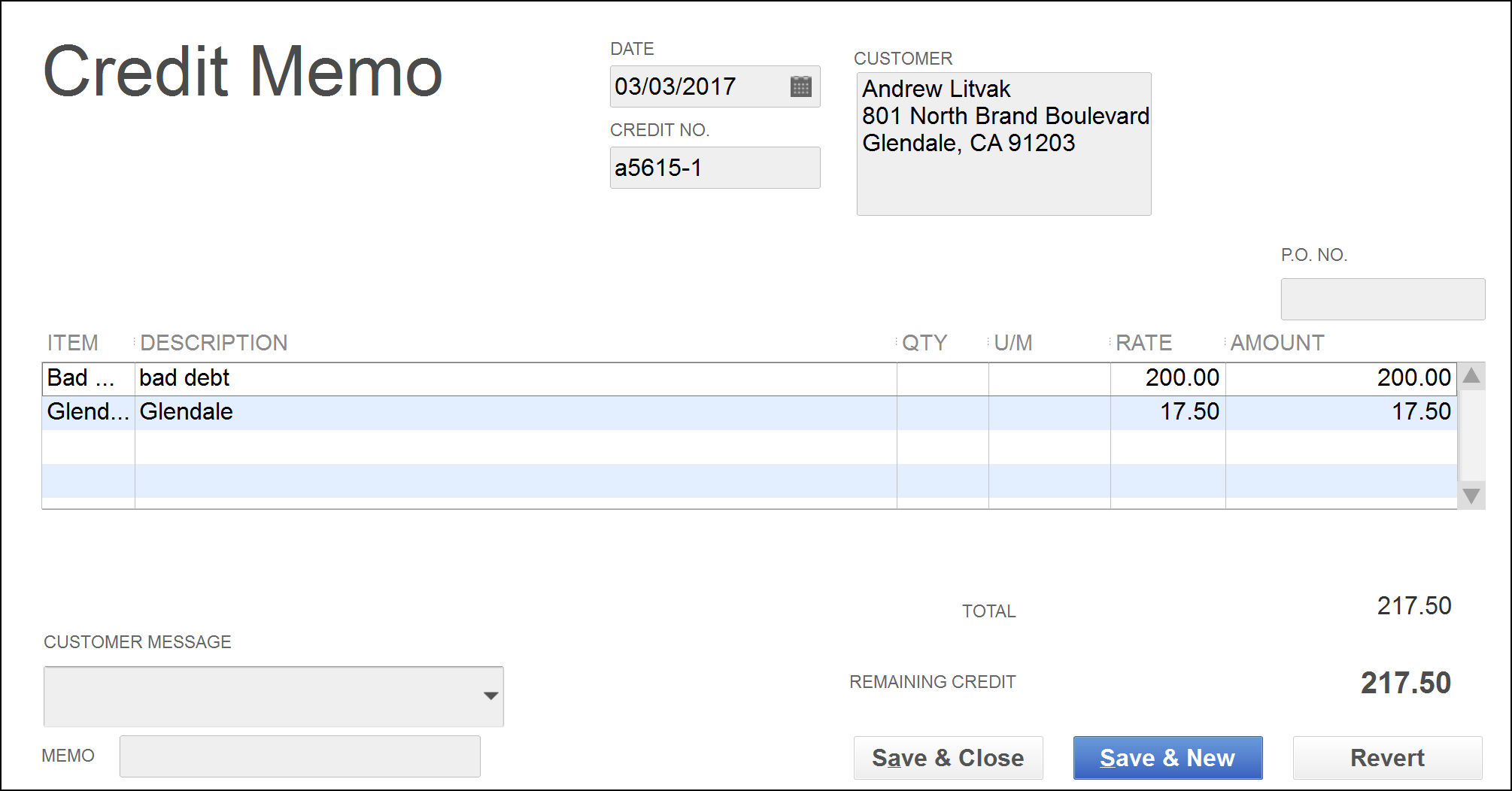Click the QTY column header
Screen dimensions: 1512x791
pos(925,343)
